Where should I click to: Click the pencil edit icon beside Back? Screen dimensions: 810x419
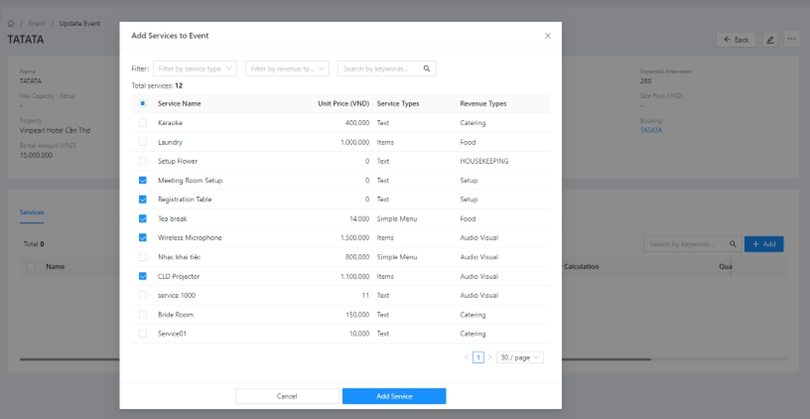(x=770, y=40)
